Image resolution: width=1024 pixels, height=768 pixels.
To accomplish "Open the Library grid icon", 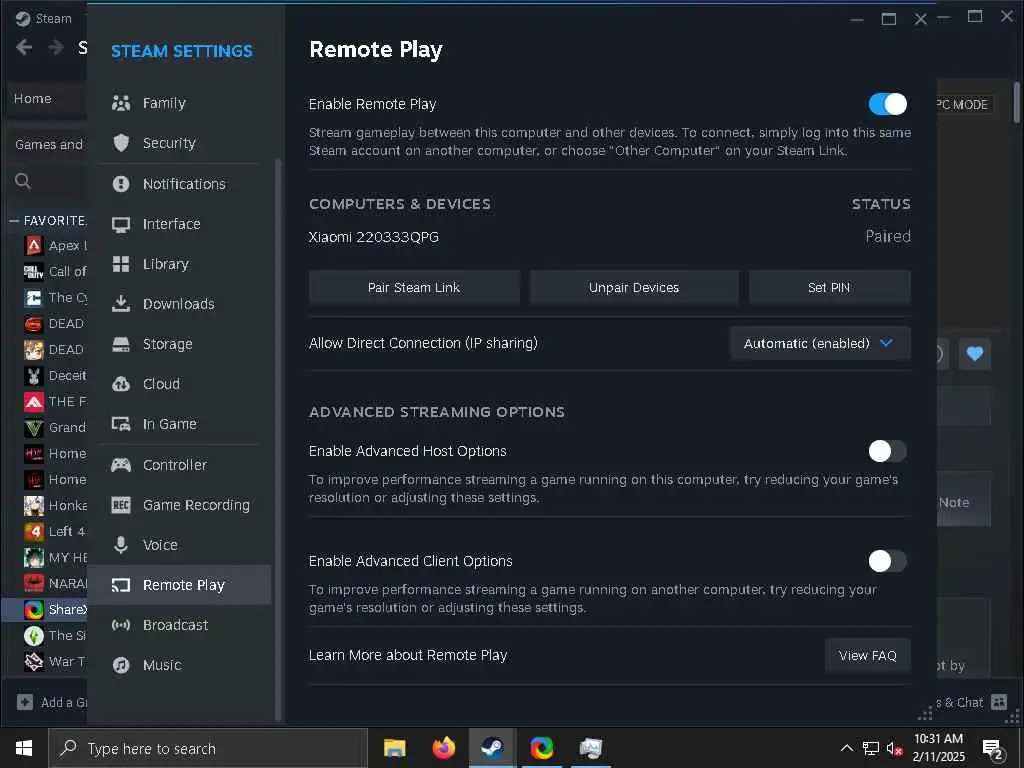I will pos(121,264).
